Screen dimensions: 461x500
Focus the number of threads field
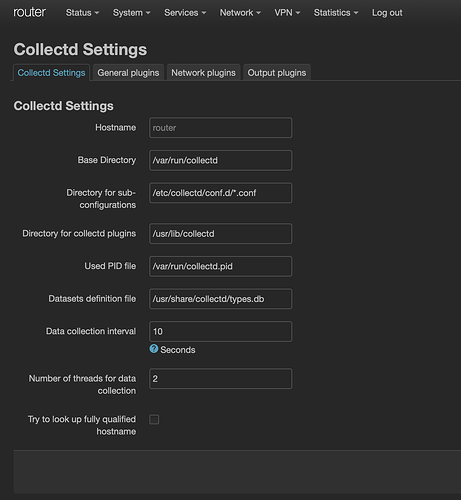(x=221, y=379)
